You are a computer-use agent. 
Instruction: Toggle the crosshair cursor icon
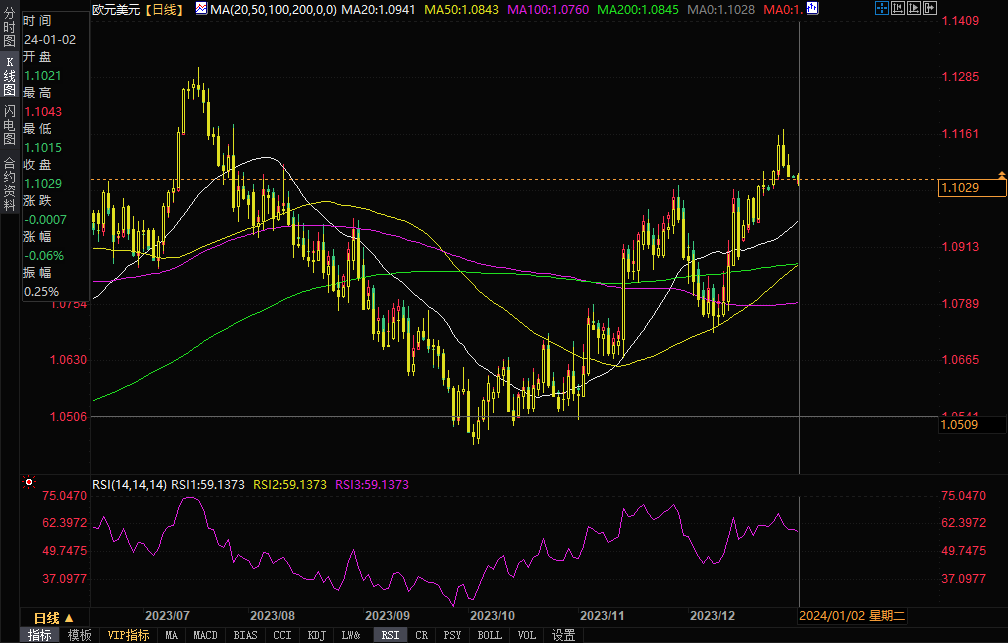(x=881, y=8)
